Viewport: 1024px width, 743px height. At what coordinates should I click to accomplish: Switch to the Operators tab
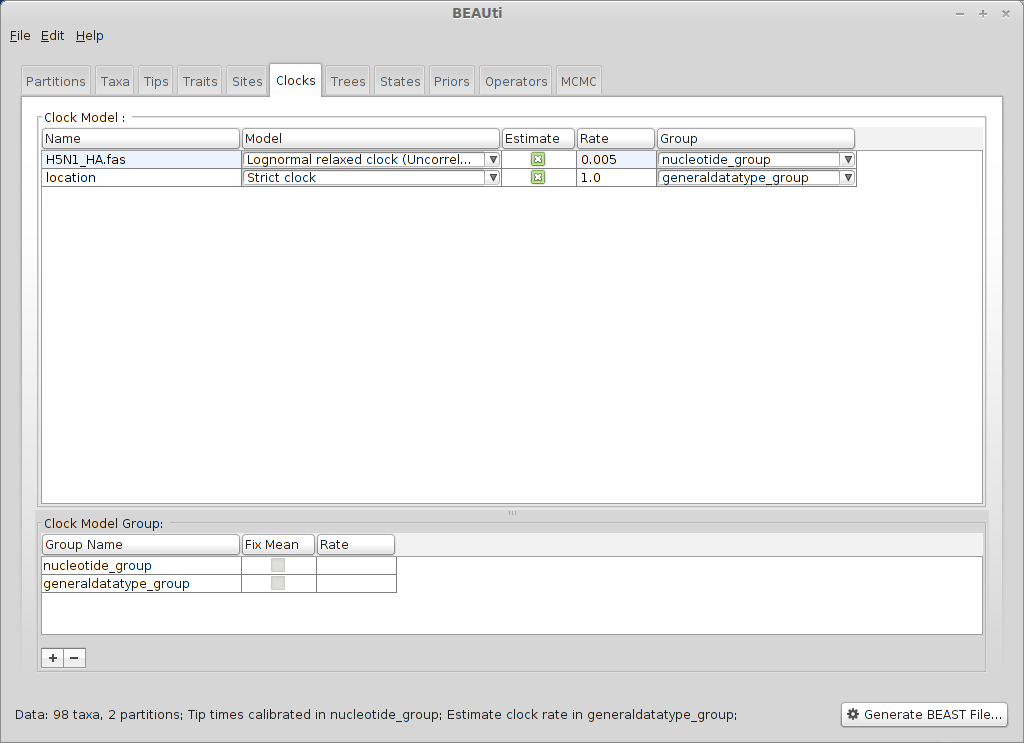coord(516,81)
